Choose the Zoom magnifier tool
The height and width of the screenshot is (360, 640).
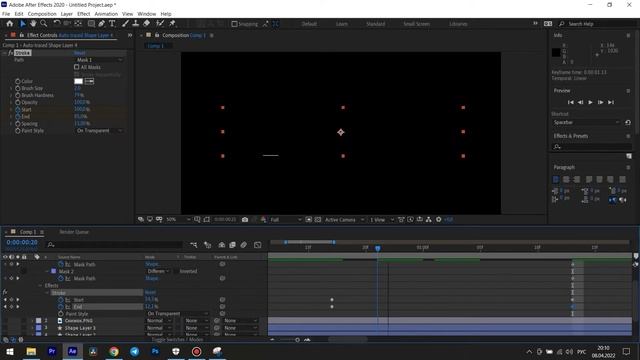click(43, 24)
